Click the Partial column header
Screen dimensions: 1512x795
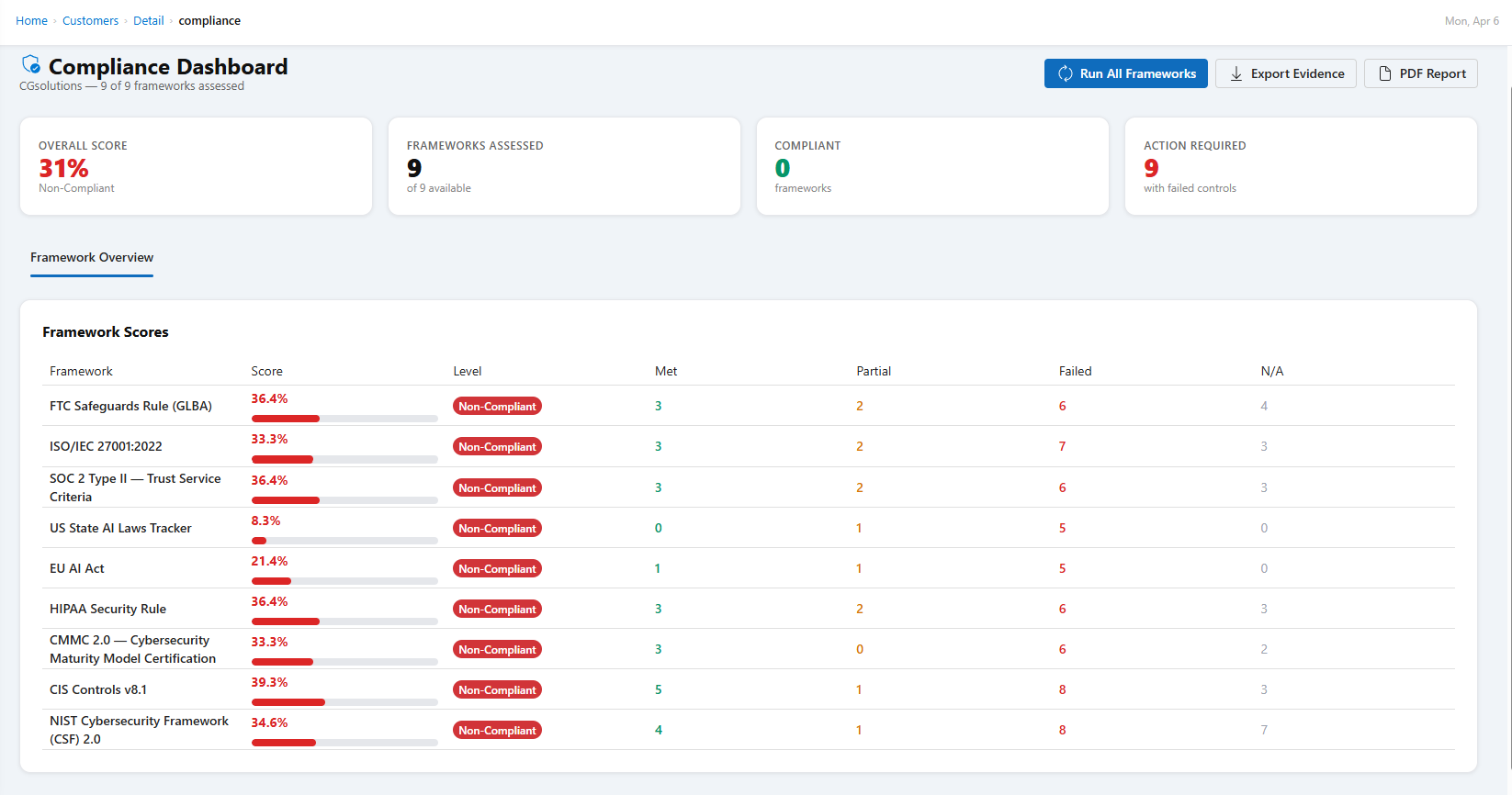(874, 371)
